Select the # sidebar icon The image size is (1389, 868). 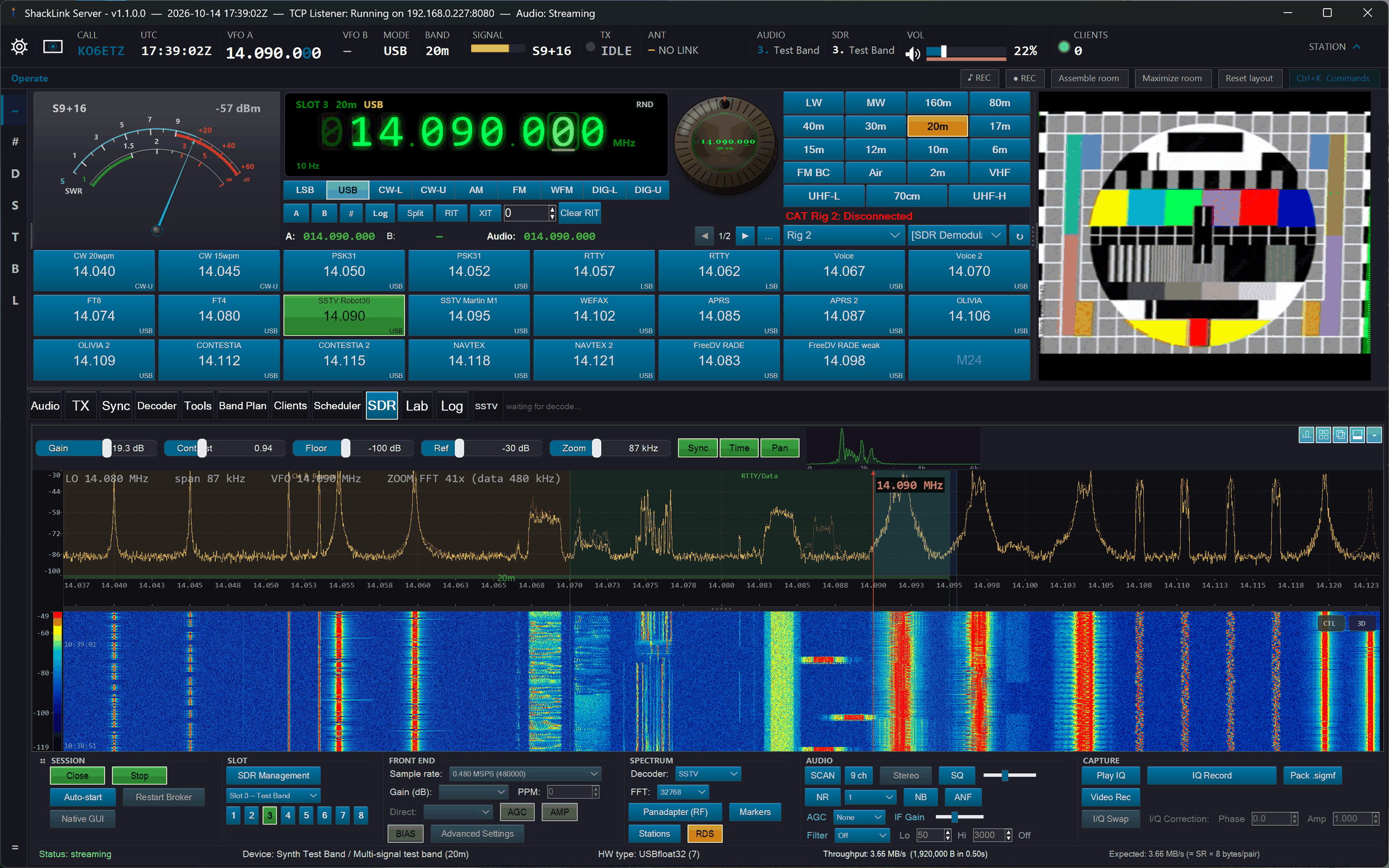[15, 142]
